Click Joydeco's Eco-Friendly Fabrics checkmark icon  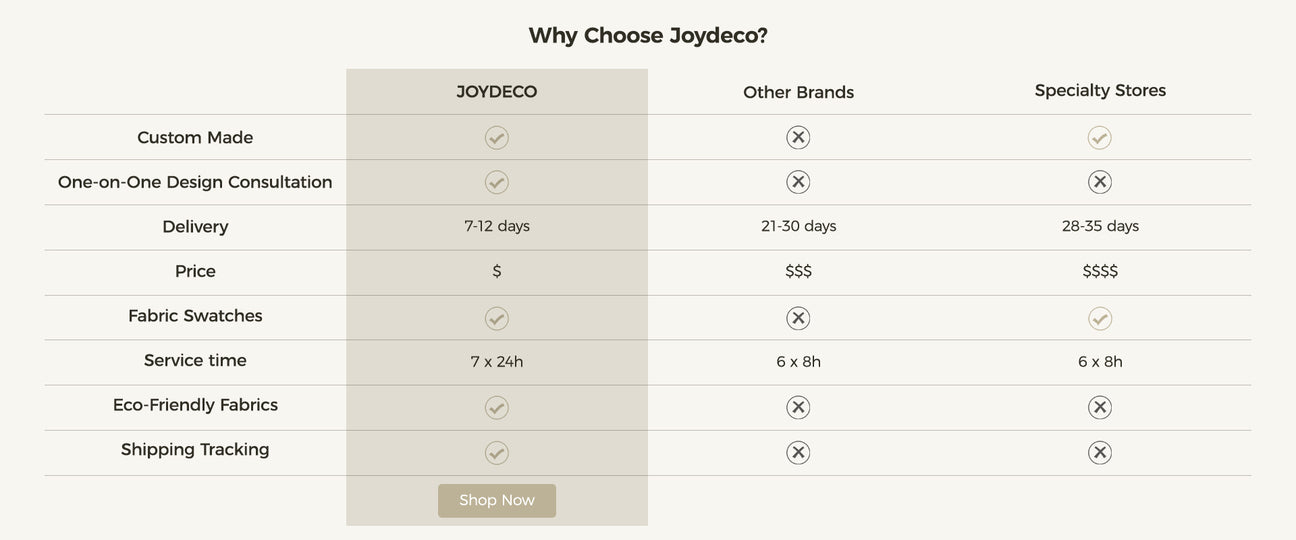point(497,408)
